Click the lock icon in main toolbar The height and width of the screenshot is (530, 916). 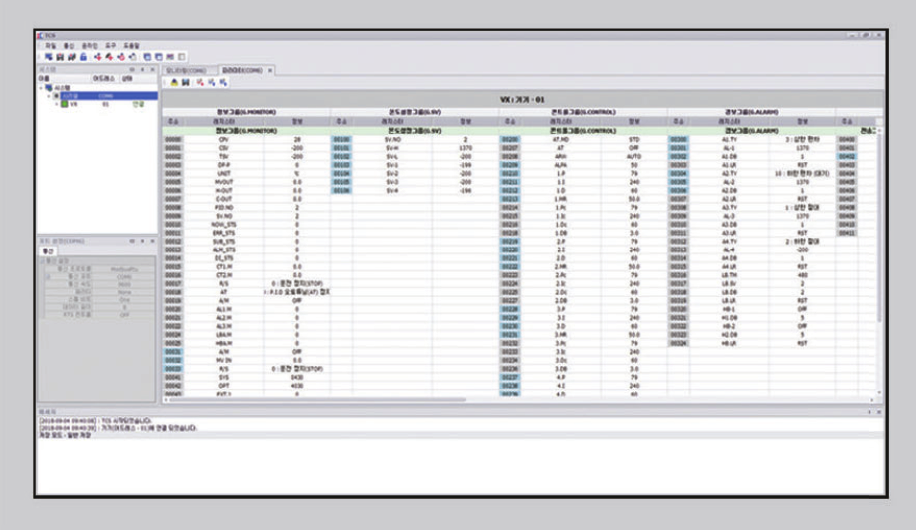coord(83,57)
